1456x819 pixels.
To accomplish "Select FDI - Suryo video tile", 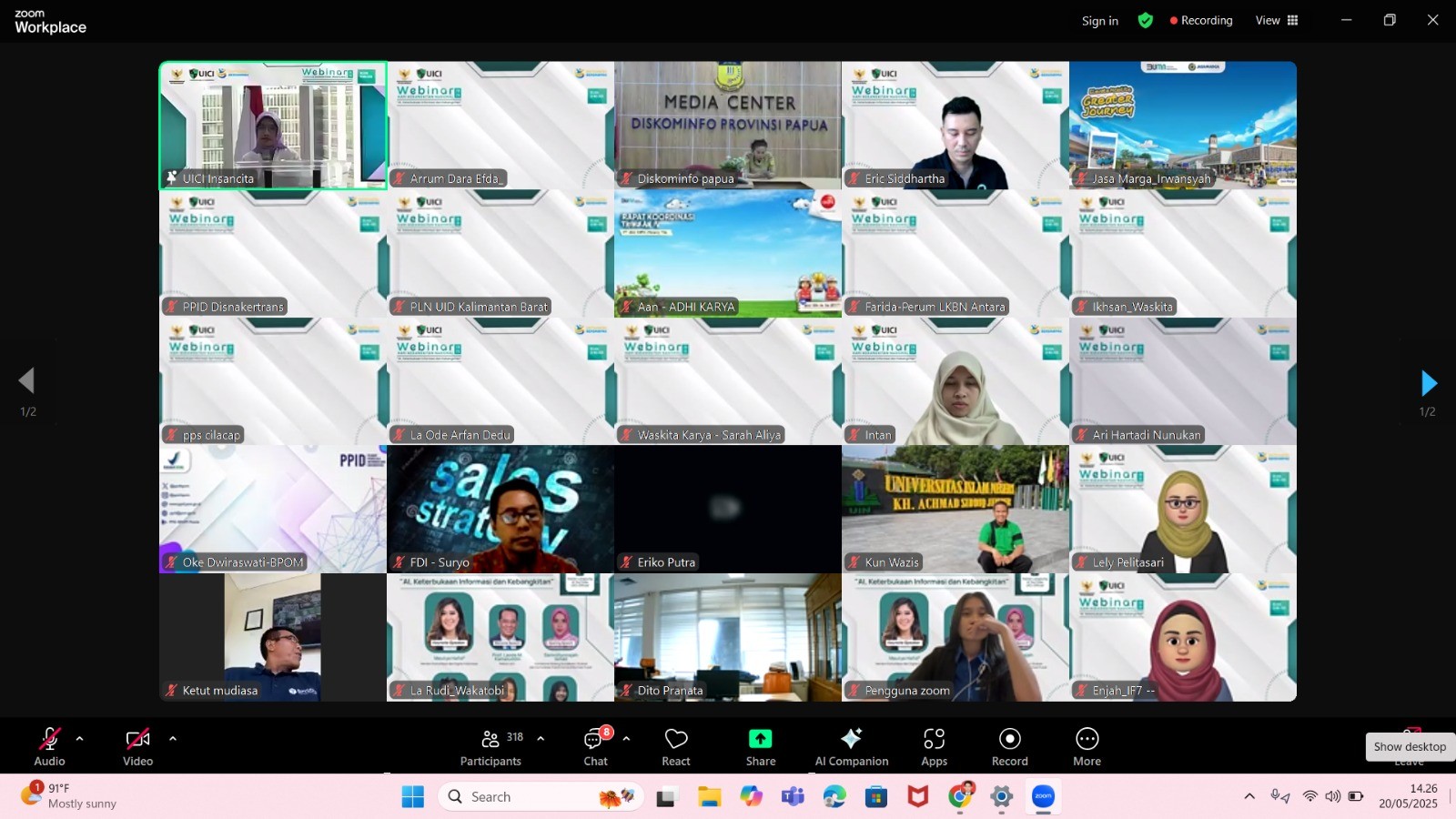I will [500, 509].
